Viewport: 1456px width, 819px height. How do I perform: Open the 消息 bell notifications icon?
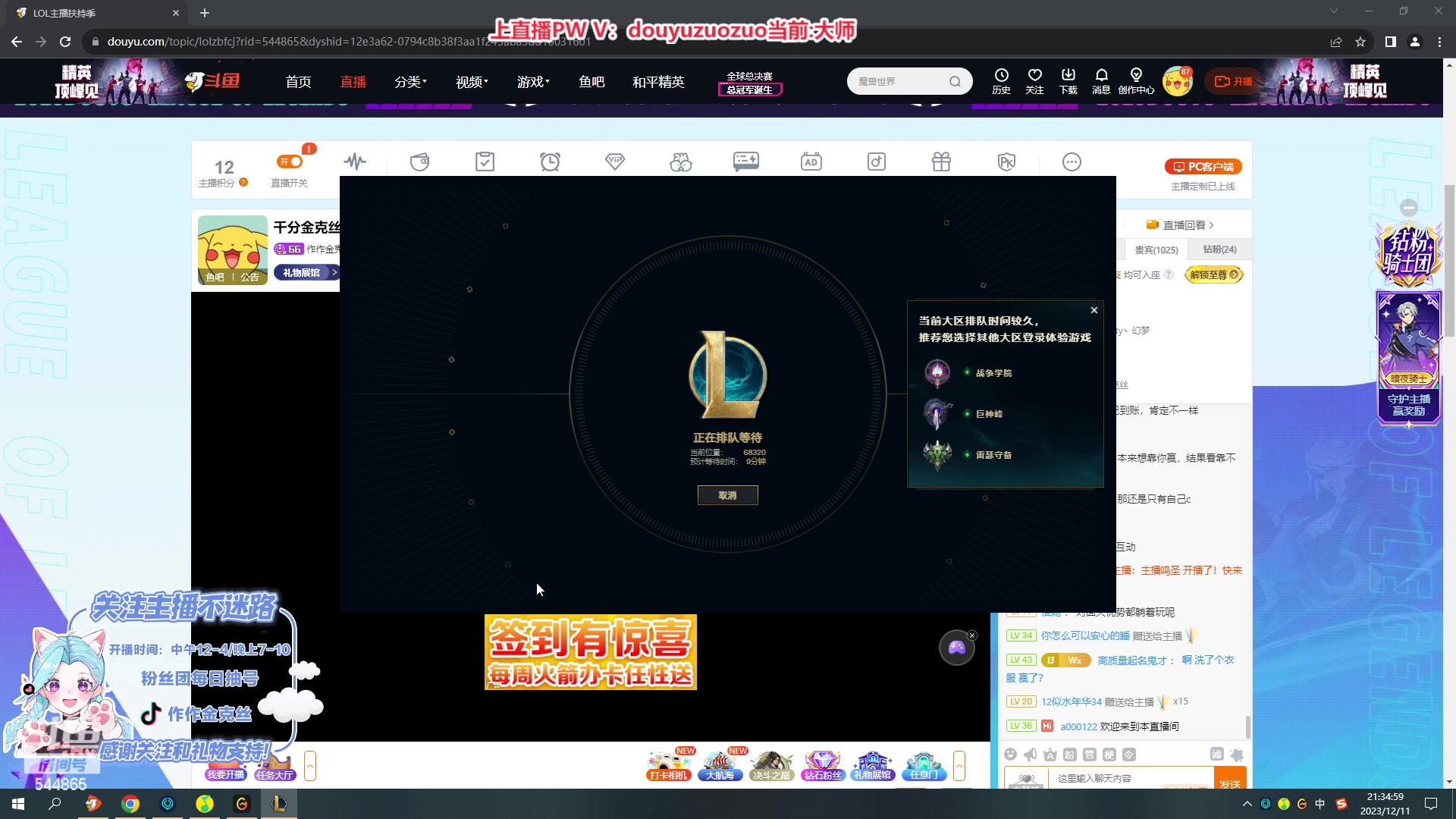pos(1102,80)
